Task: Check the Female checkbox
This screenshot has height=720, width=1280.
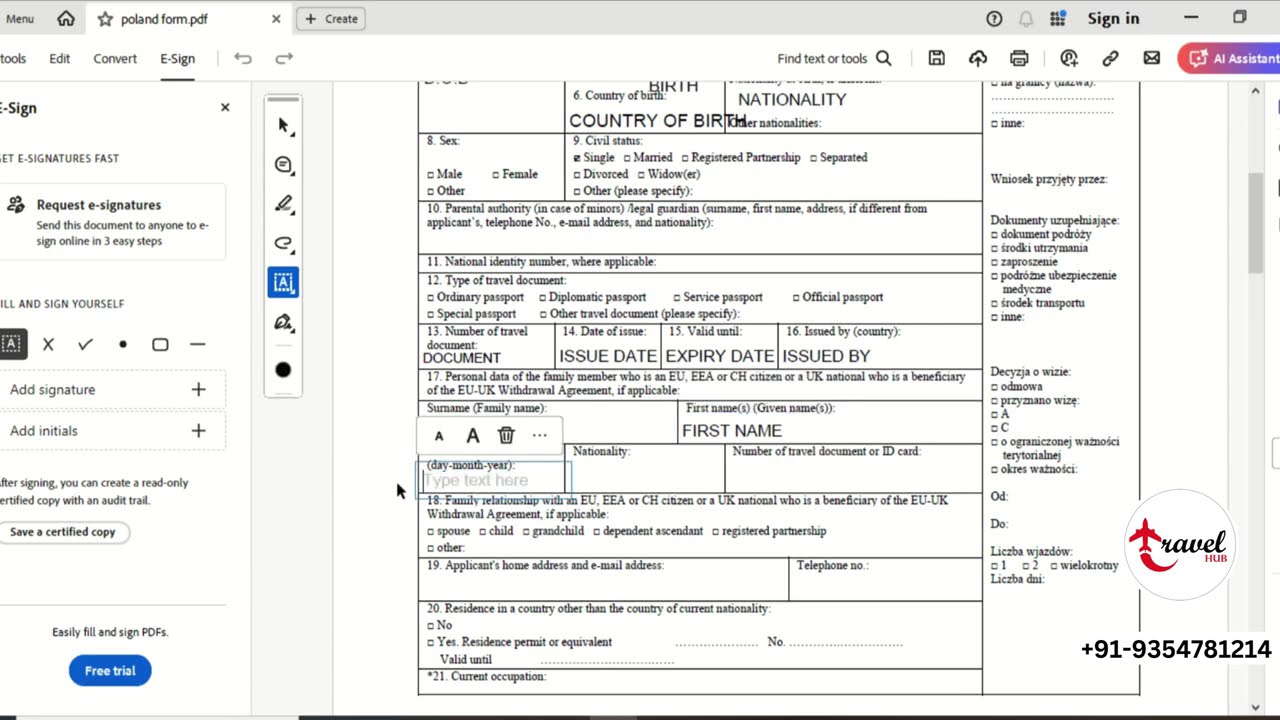Action: (x=496, y=175)
